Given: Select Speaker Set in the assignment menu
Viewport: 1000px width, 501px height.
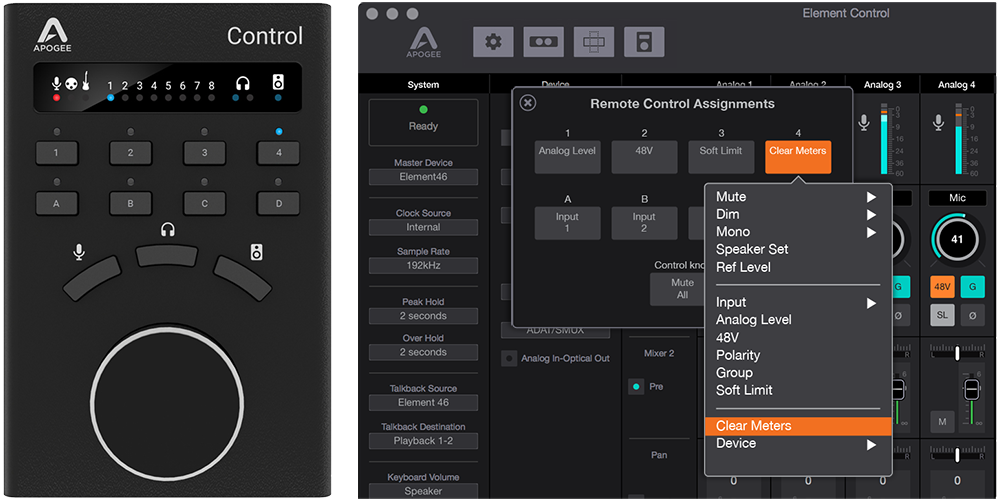Looking at the screenshot, I should (752, 249).
